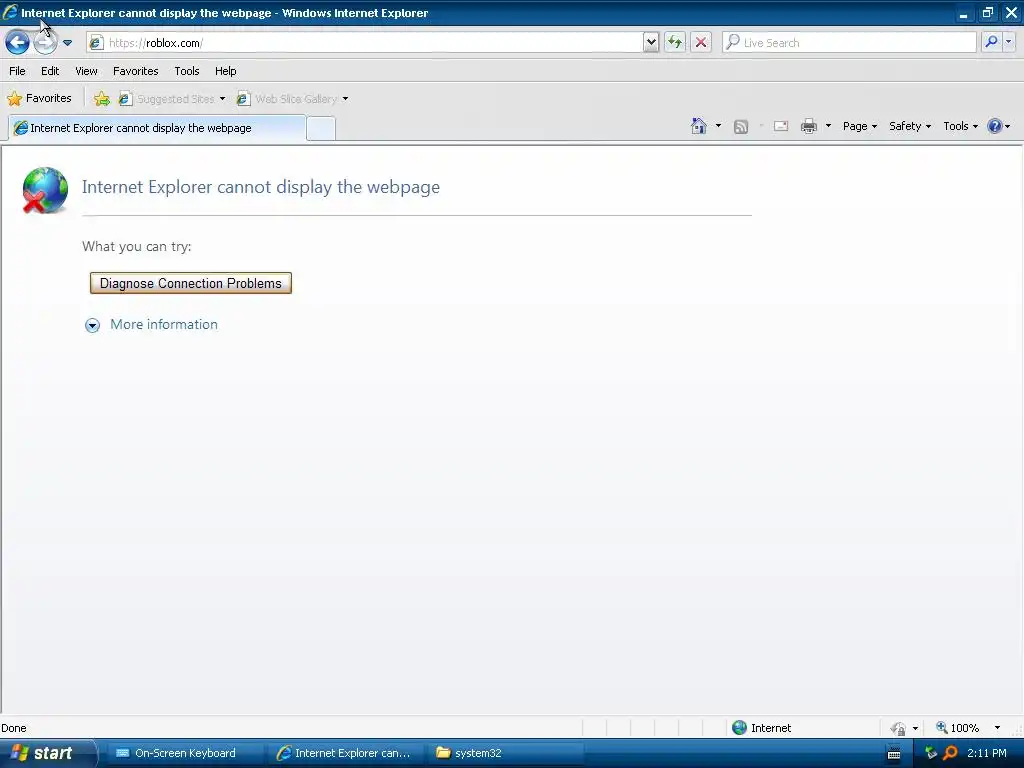Open the Help menu

tap(225, 71)
